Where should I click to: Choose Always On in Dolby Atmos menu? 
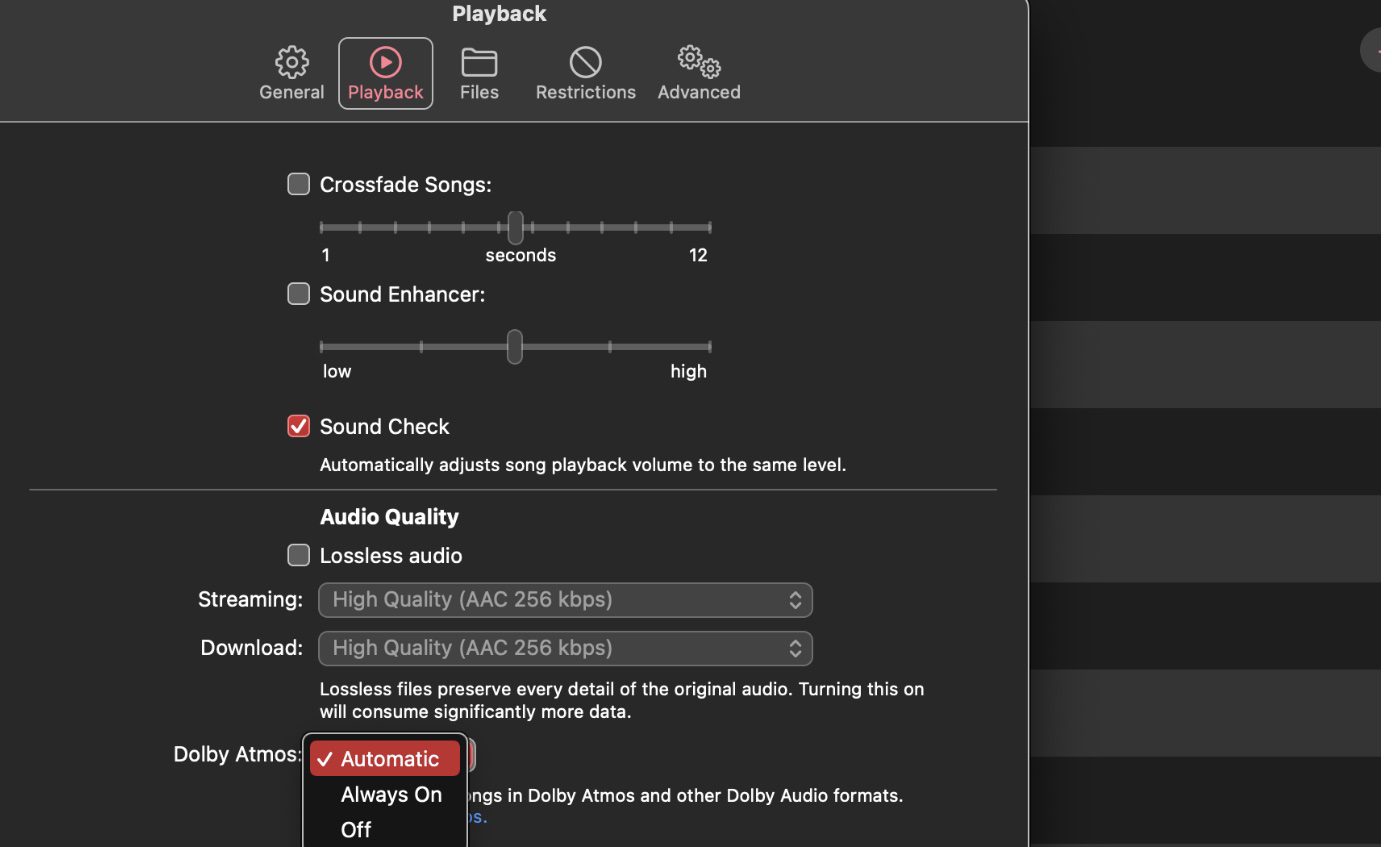(385, 794)
